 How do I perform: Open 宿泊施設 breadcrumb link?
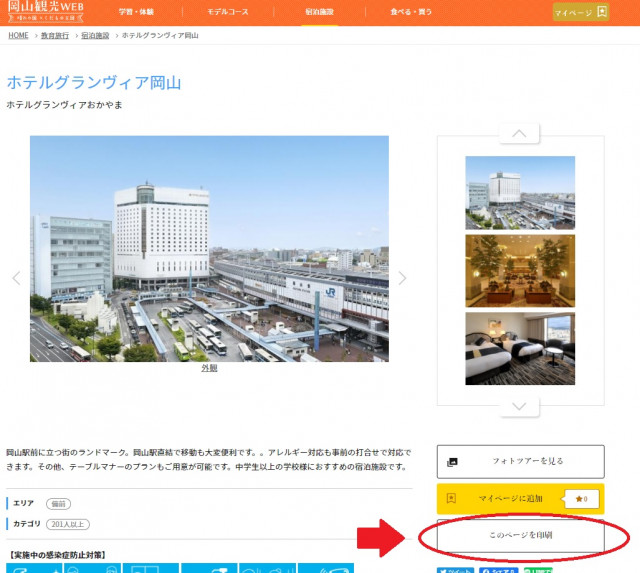(x=95, y=36)
